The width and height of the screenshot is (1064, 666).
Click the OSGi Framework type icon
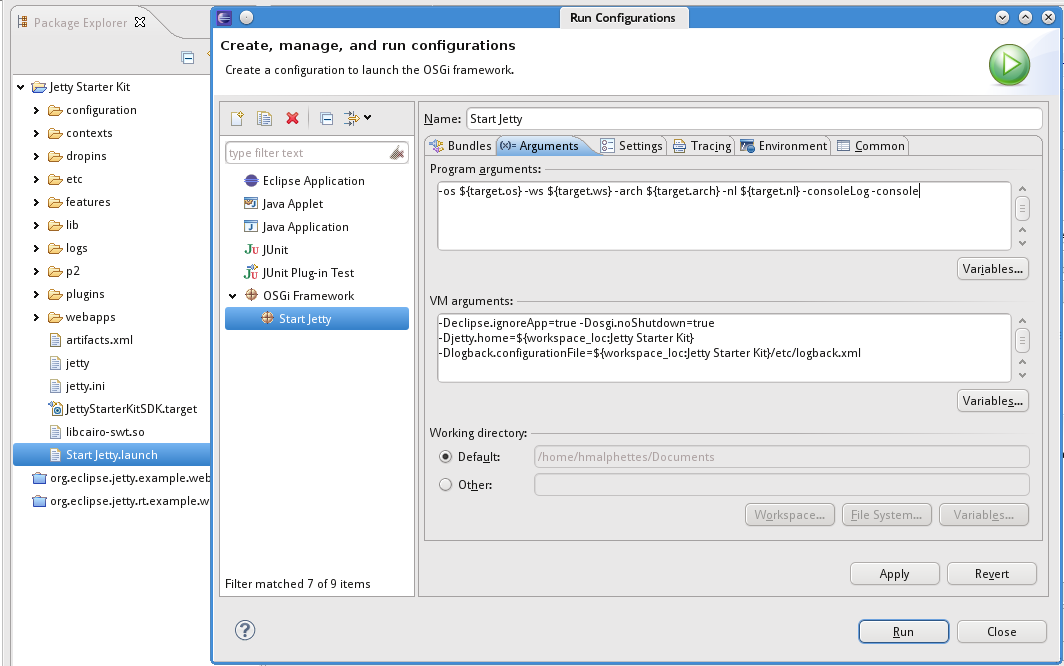[251, 295]
